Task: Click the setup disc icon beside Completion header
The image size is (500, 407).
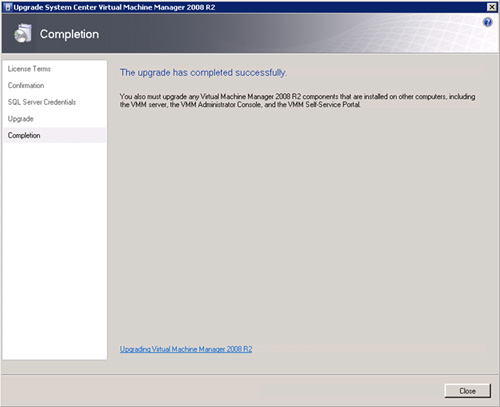Action: point(23,33)
